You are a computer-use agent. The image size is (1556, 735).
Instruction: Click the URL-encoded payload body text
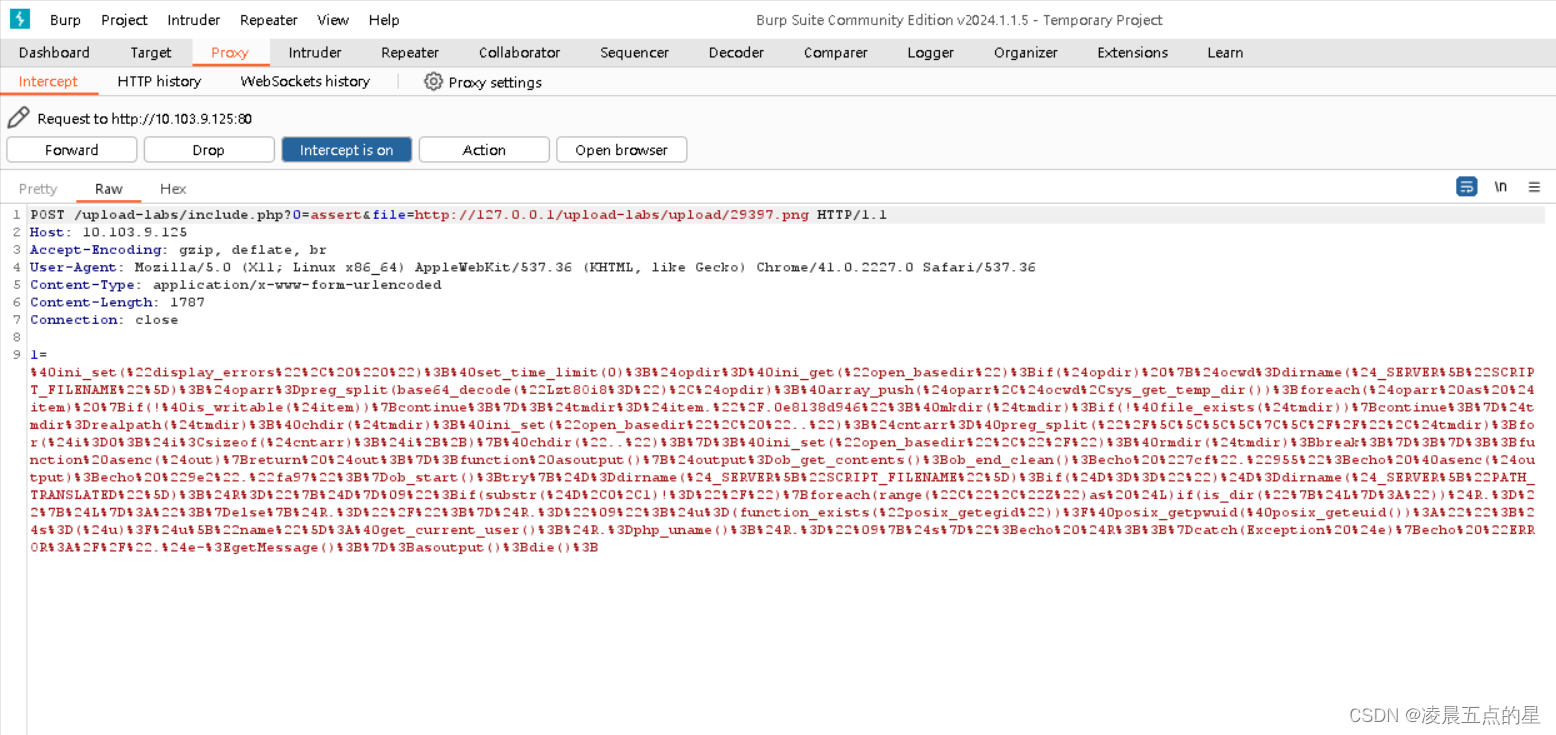(x=783, y=460)
